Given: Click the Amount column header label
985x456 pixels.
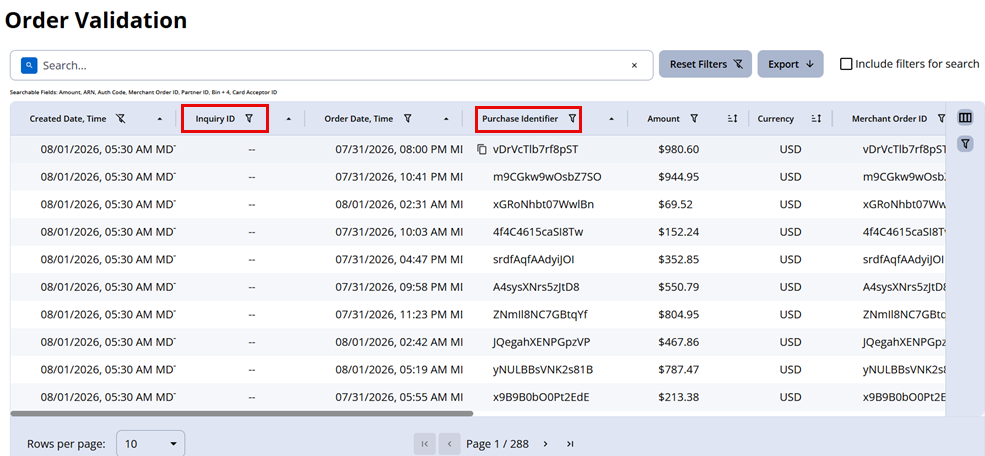Looking at the screenshot, I should pyautogui.click(x=663, y=119).
